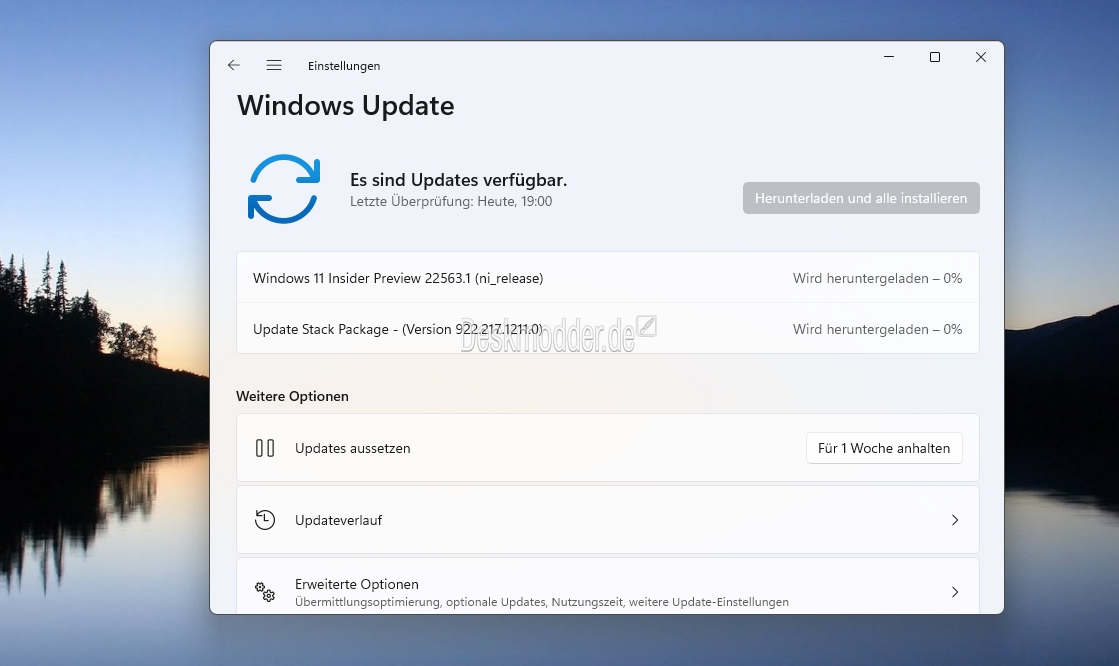Click the Insider Preview download status 0%
Viewport: 1119px width, 666px height.
point(877,278)
